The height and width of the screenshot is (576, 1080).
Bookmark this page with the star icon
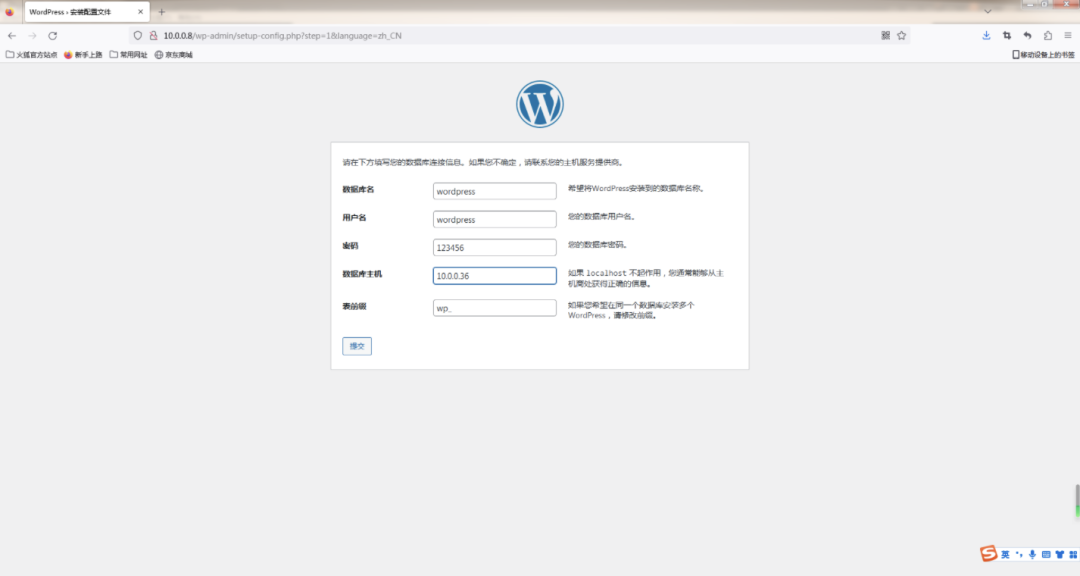(x=901, y=35)
